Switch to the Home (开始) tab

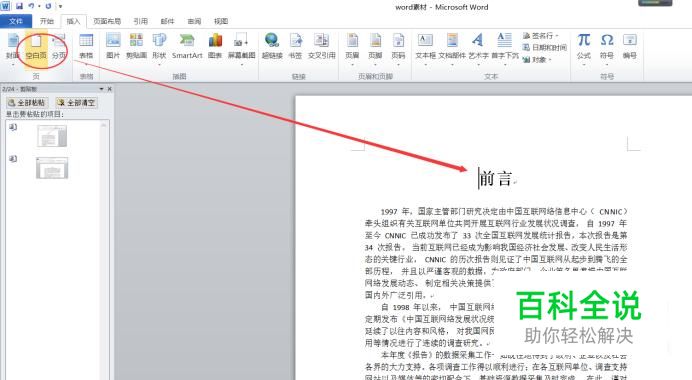tap(46, 21)
